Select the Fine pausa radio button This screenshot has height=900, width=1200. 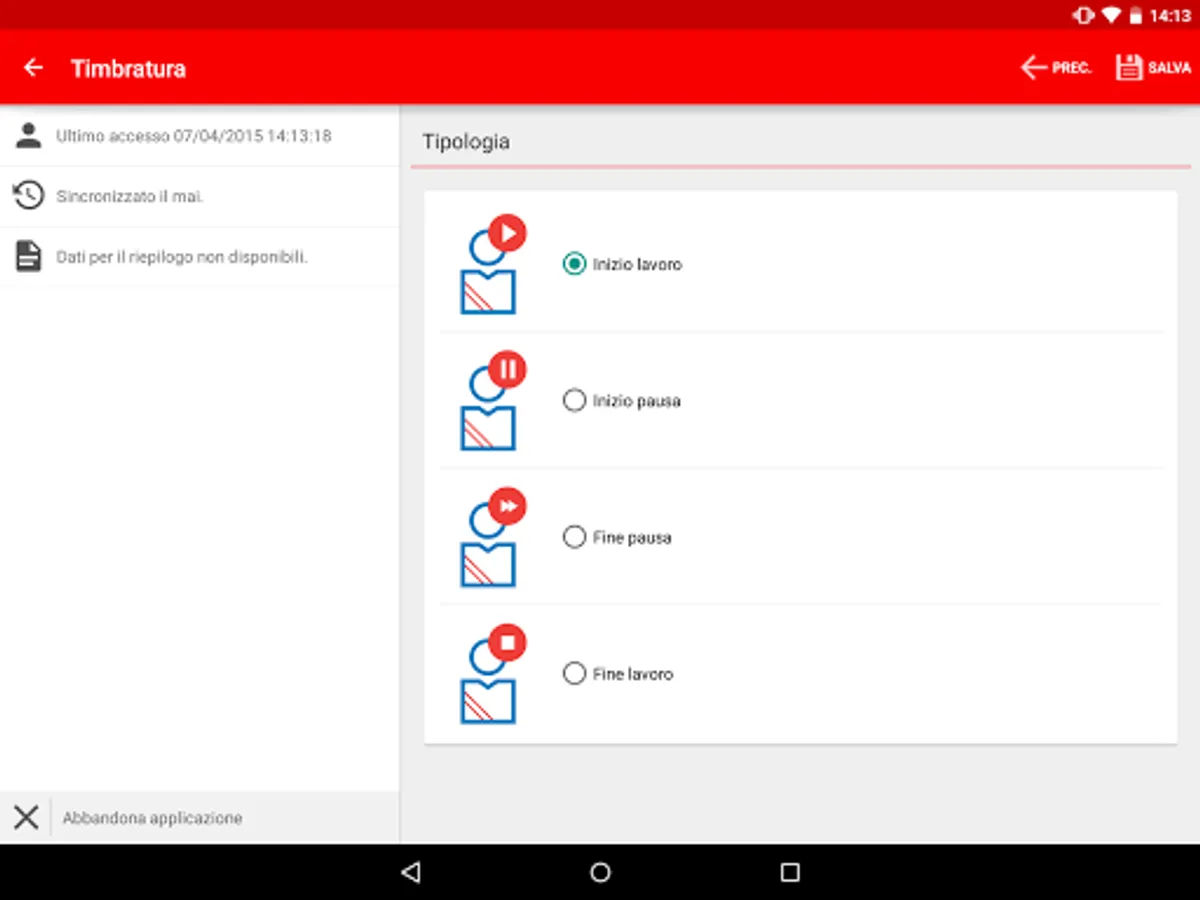click(574, 537)
